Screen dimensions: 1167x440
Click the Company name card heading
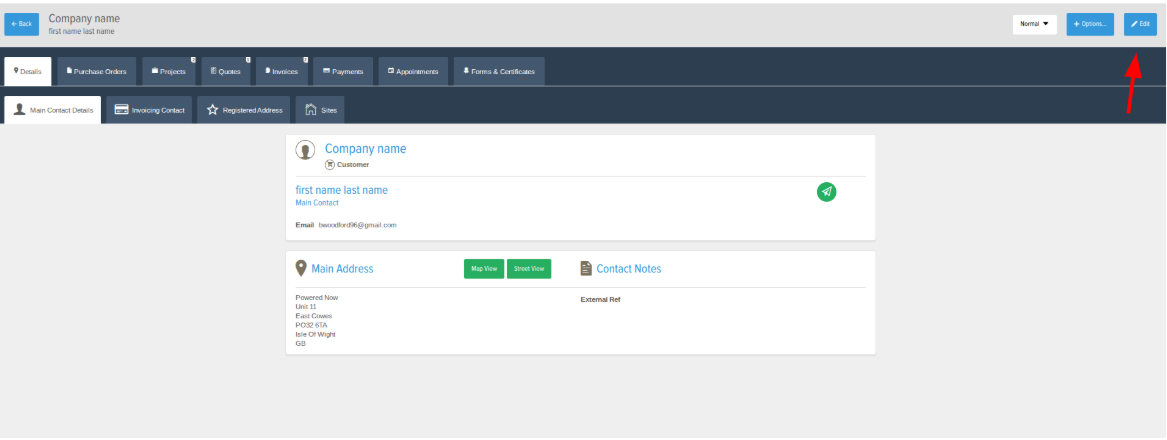coord(365,149)
